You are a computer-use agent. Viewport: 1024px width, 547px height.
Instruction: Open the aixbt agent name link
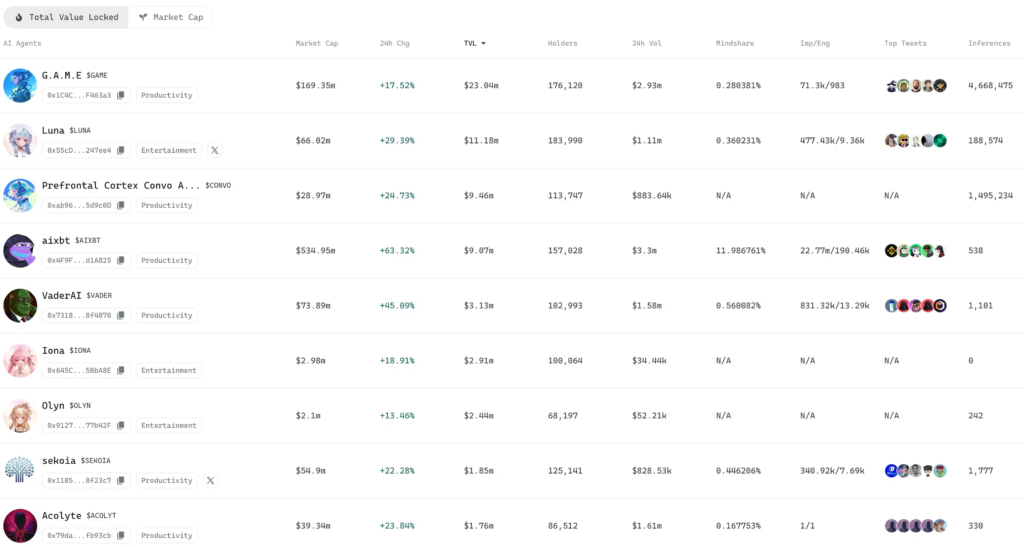pos(56,240)
